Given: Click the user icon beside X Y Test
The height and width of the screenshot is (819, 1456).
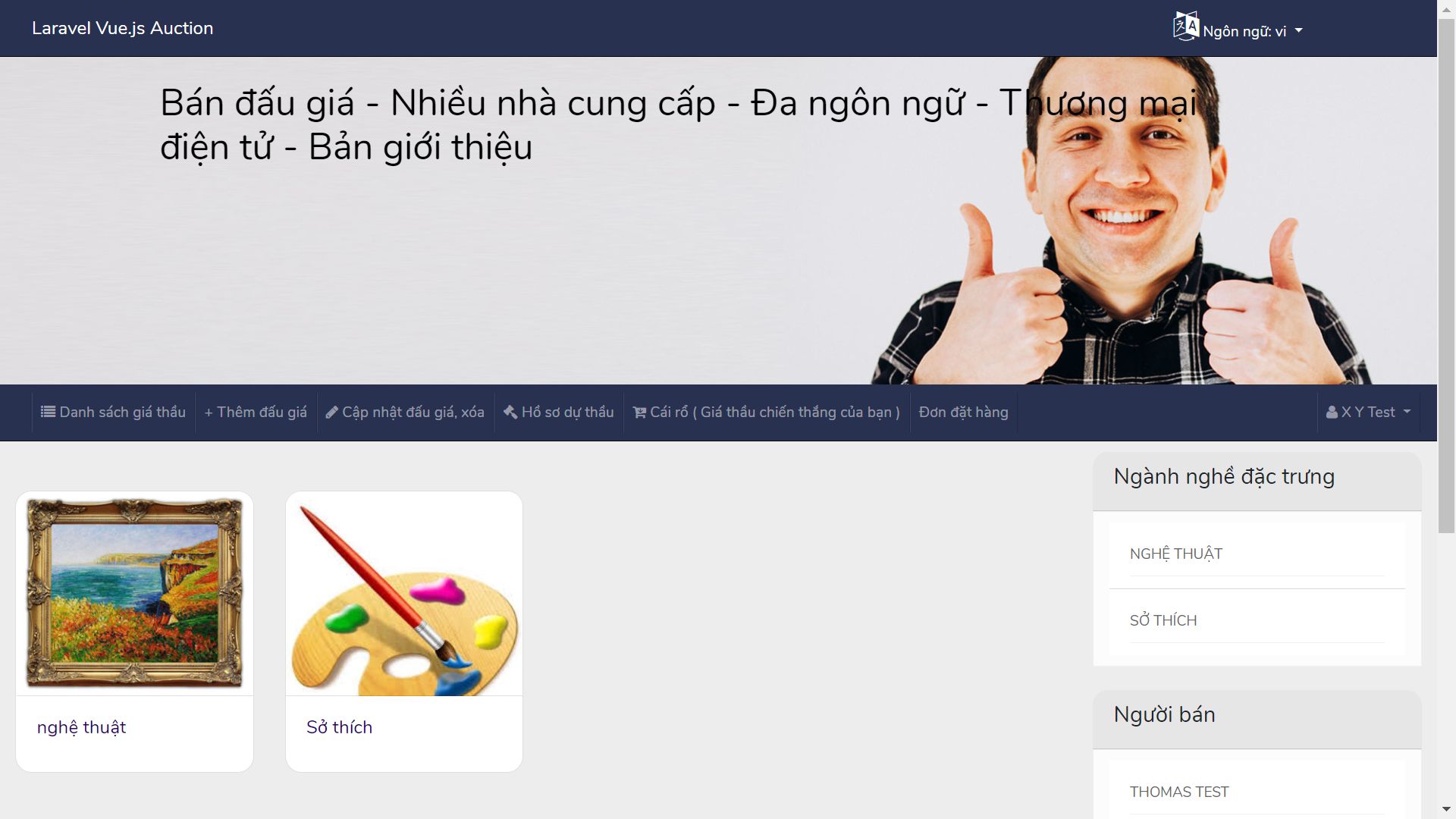Looking at the screenshot, I should pyautogui.click(x=1332, y=413).
